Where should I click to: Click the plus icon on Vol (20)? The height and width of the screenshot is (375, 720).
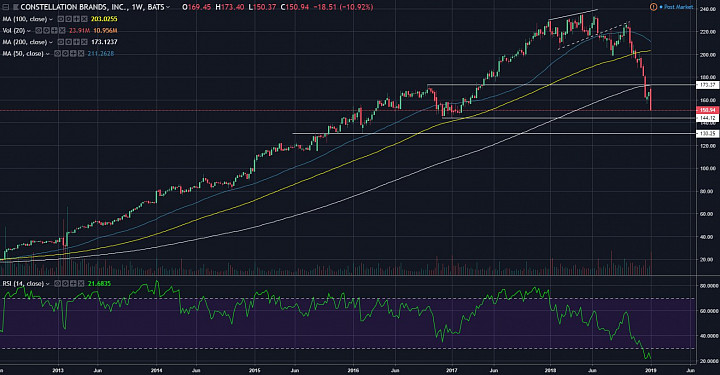tap(54, 30)
